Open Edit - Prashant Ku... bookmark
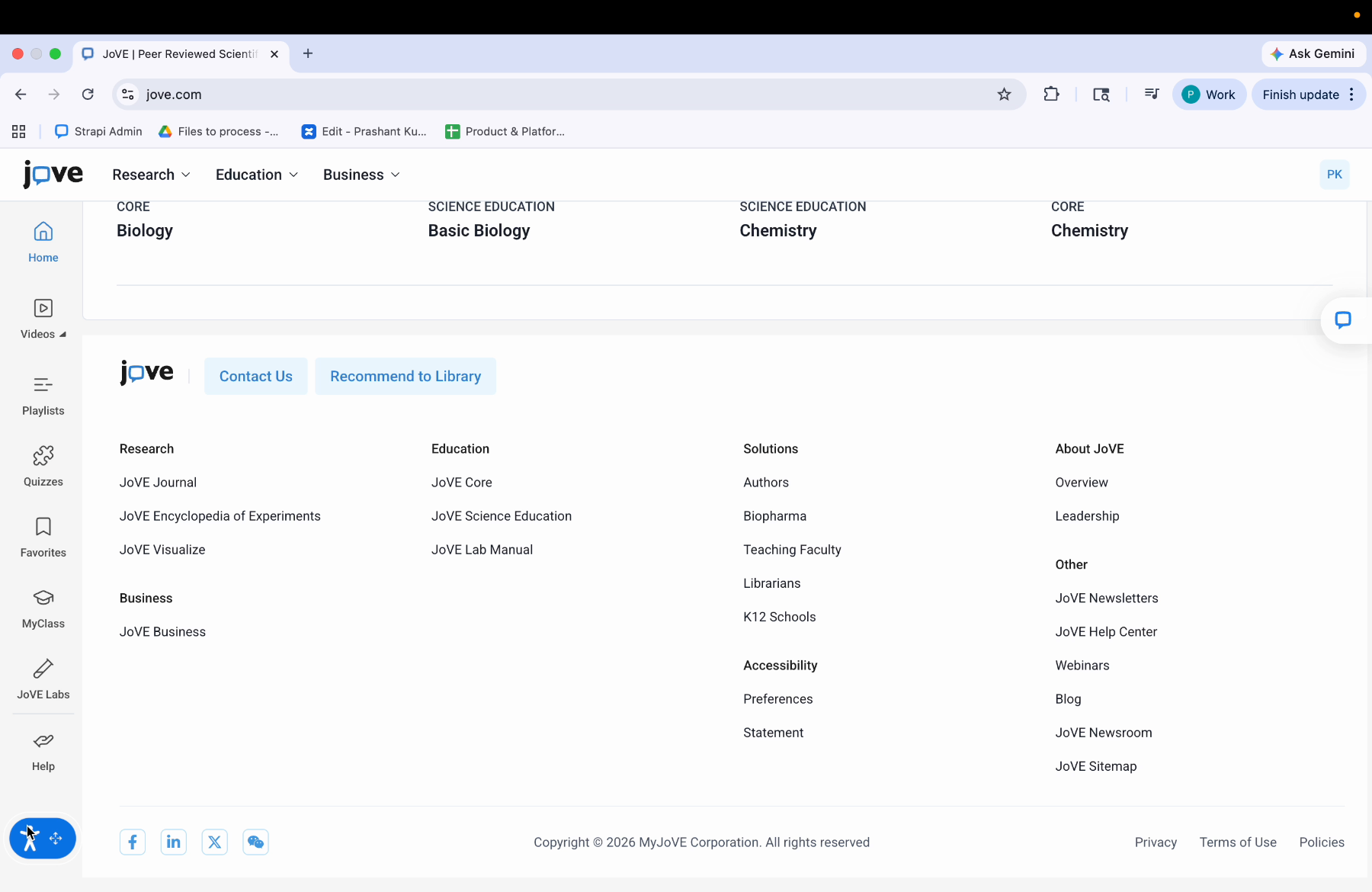This screenshot has width=1372, height=892. tap(364, 132)
